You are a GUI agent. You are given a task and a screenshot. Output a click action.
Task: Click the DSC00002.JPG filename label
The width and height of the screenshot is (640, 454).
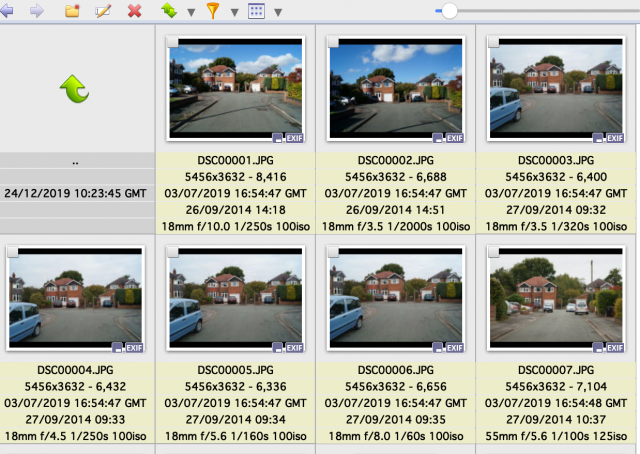click(396, 160)
